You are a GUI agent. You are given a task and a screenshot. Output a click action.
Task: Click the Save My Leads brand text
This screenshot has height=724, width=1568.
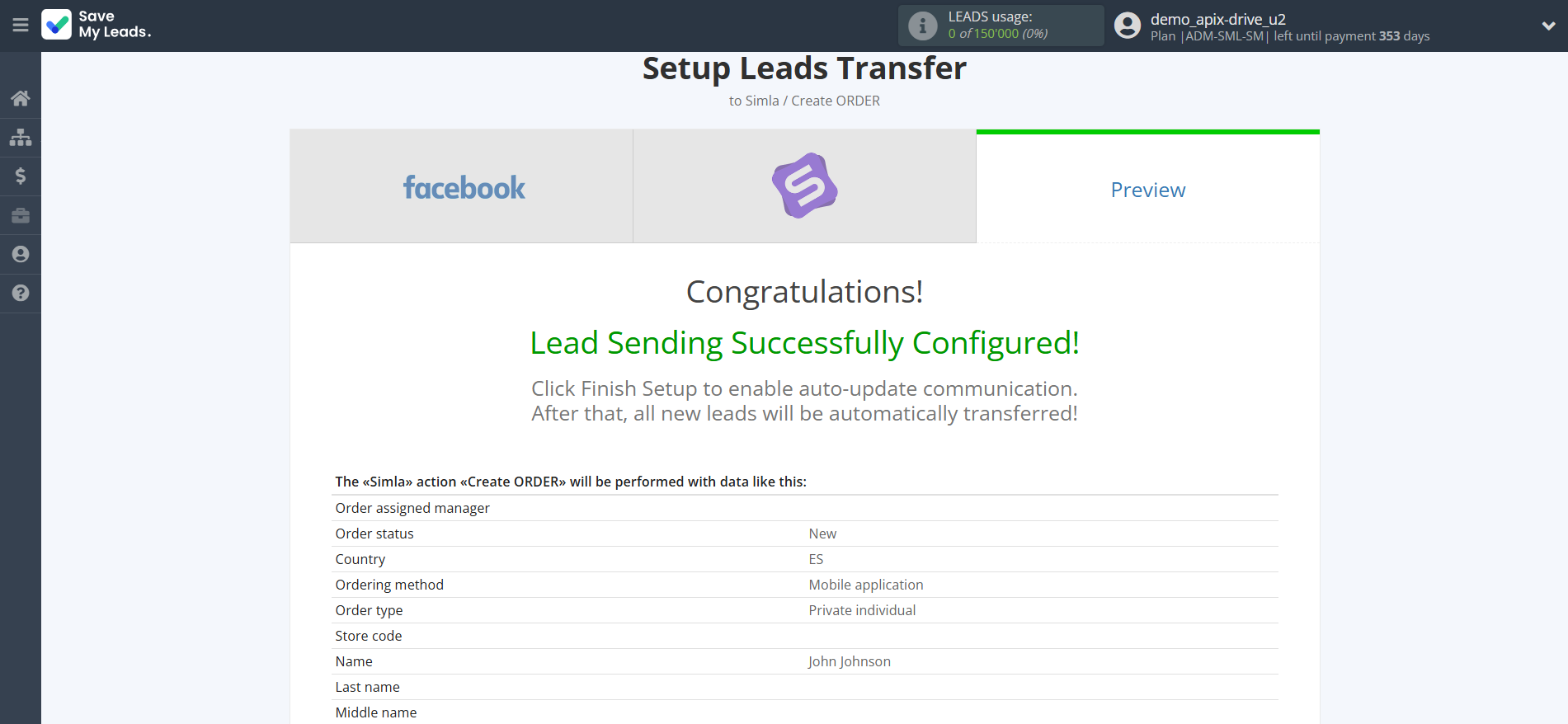pyautogui.click(x=115, y=25)
